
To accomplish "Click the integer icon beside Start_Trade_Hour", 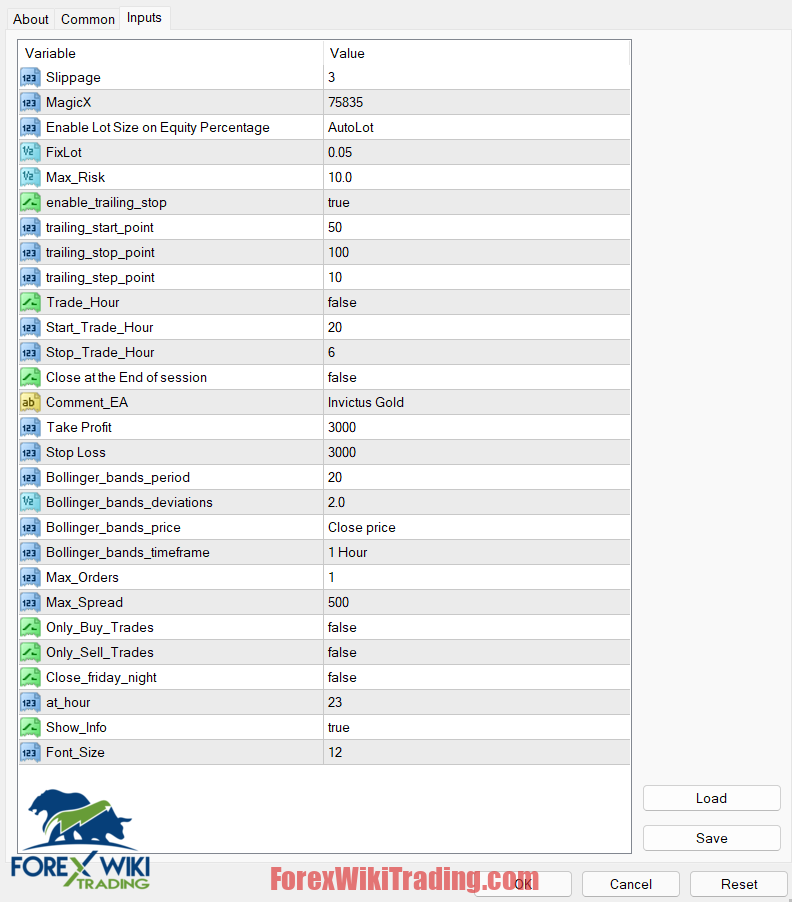I will 30,328.
